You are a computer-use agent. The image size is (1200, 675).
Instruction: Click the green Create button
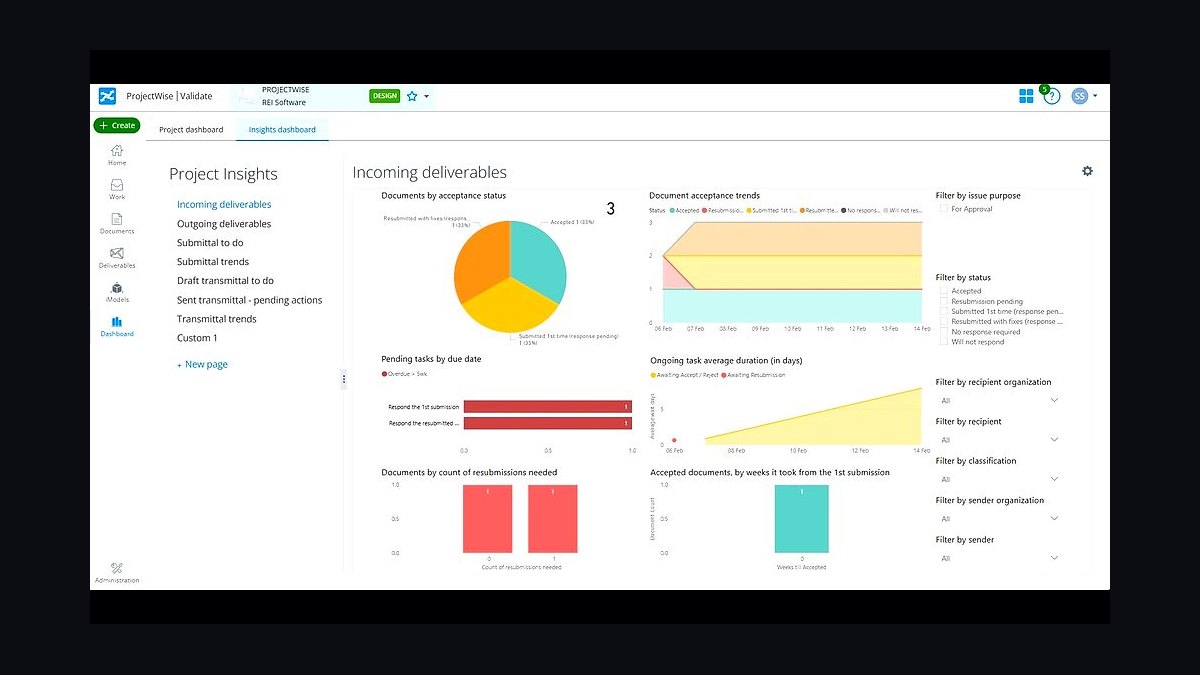117,125
